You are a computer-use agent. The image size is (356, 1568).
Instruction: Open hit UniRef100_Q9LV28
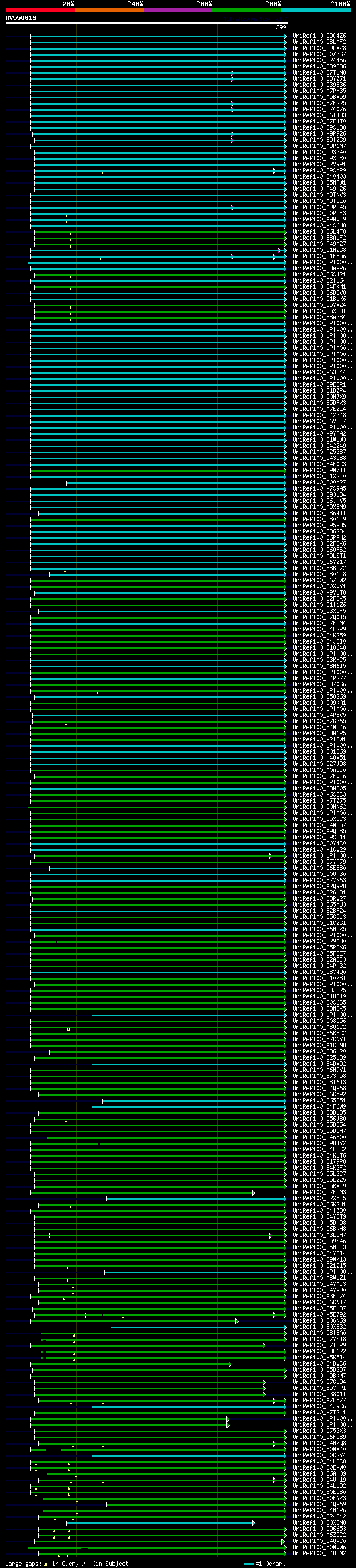pos(319,48)
